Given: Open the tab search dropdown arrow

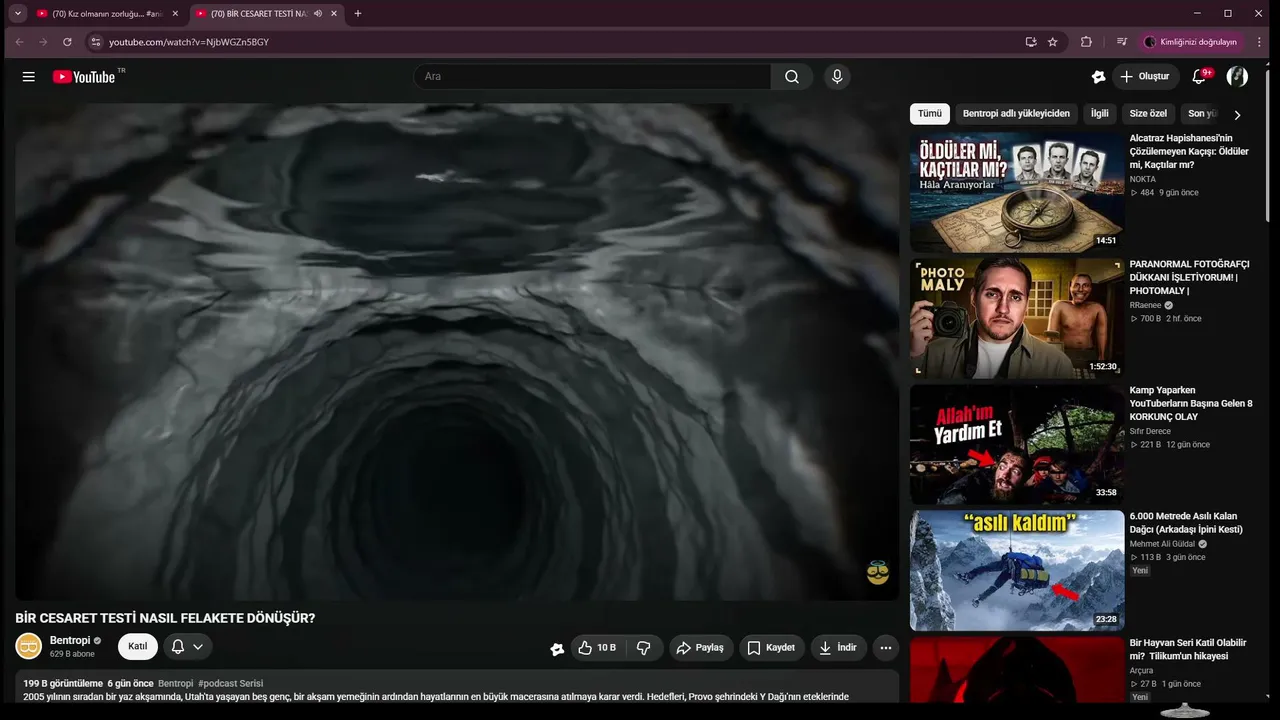Looking at the screenshot, I should point(18,14).
